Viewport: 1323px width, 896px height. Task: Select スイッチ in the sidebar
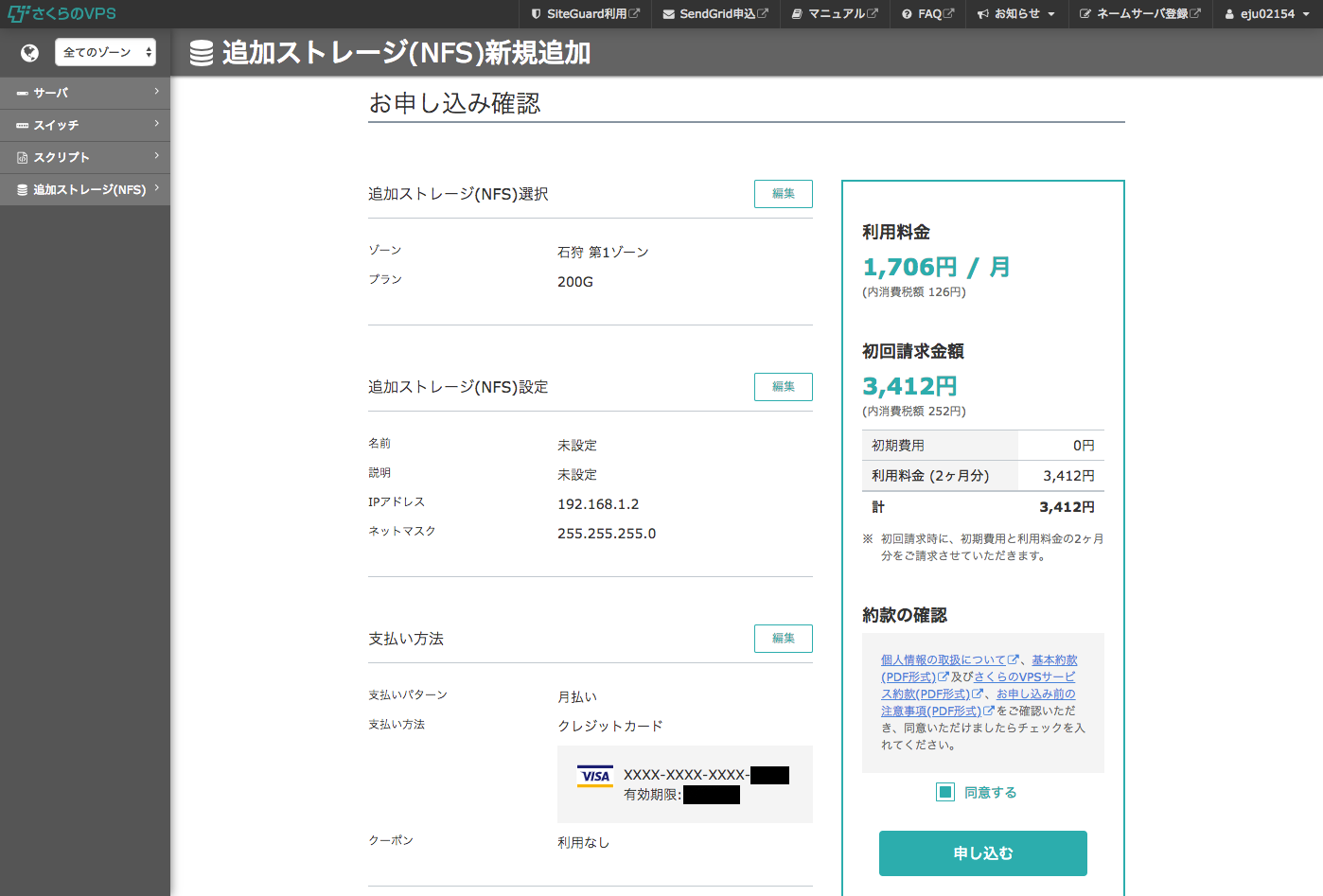[x=85, y=125]
